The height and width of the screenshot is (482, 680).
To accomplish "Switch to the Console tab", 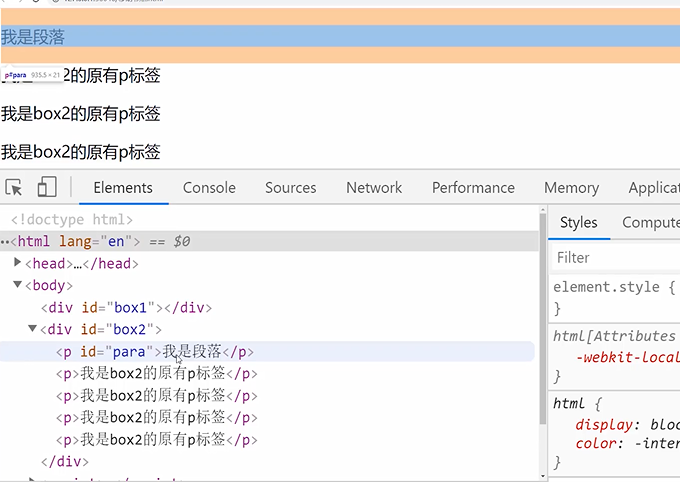I will (209, 188).
